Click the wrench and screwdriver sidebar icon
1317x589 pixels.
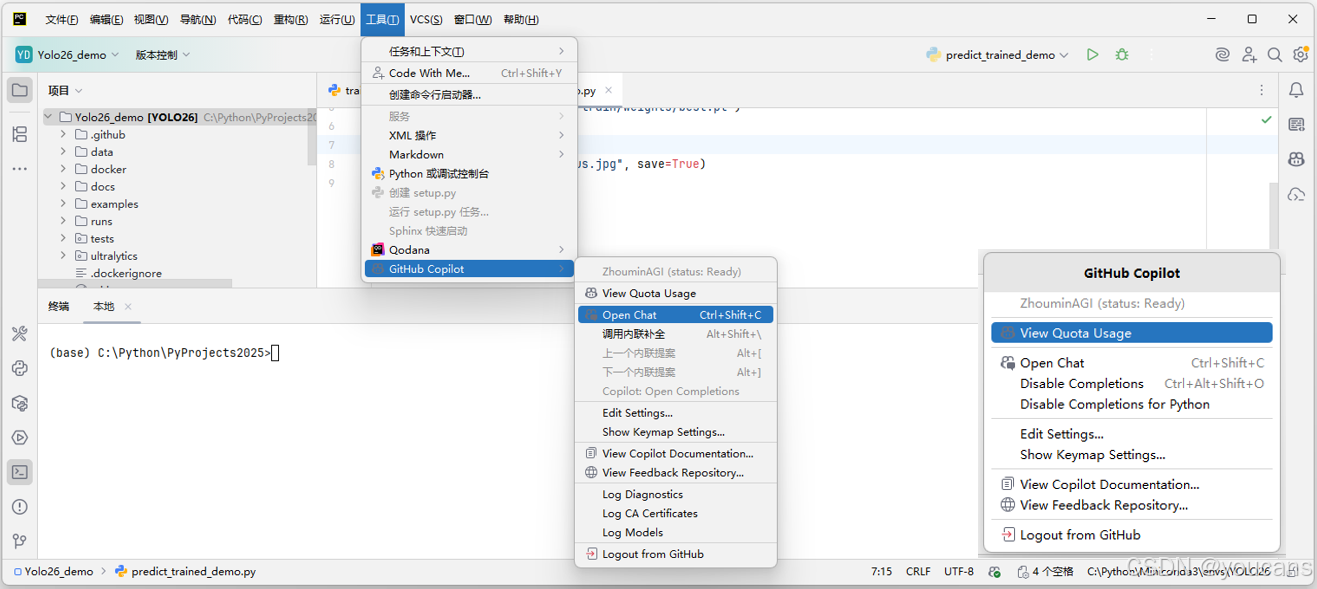(19, 334)
